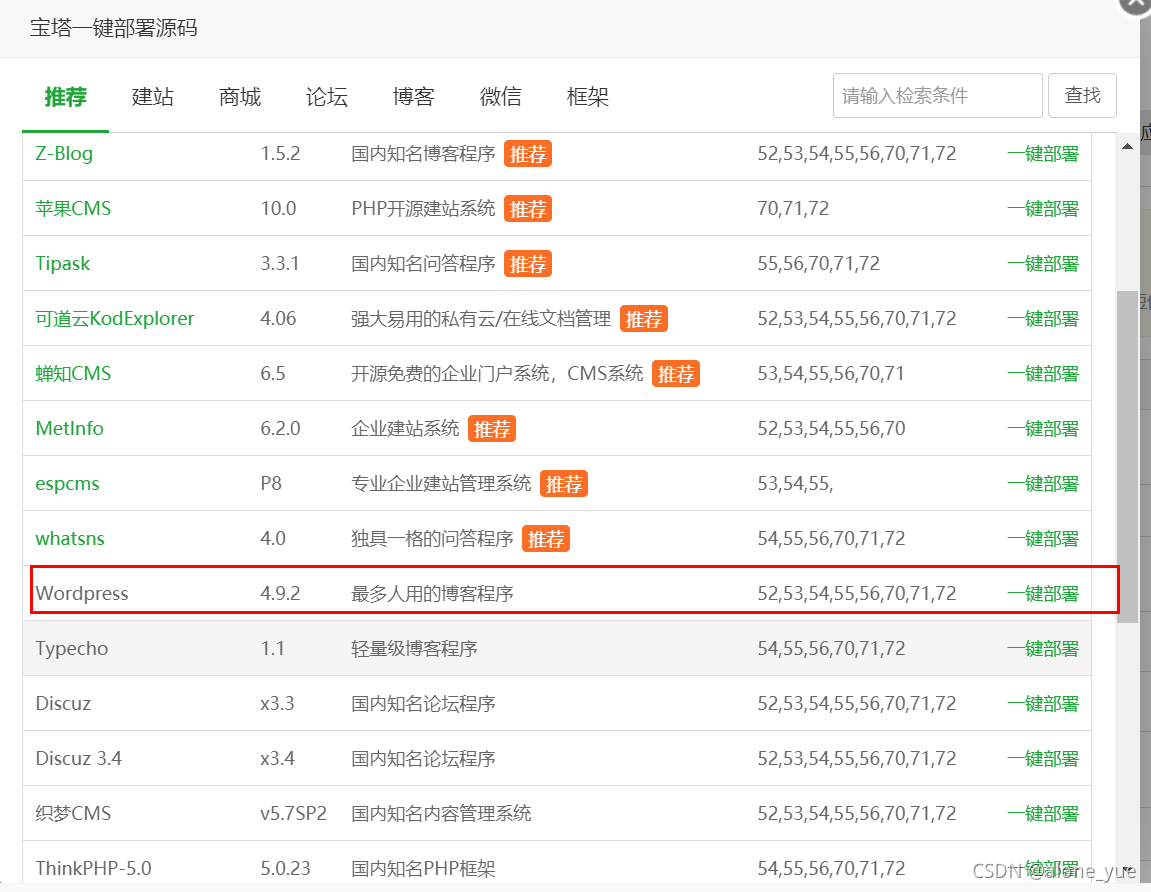
Task: Click 一键部署 for Wordpress
Action: tap(1043, 593)
